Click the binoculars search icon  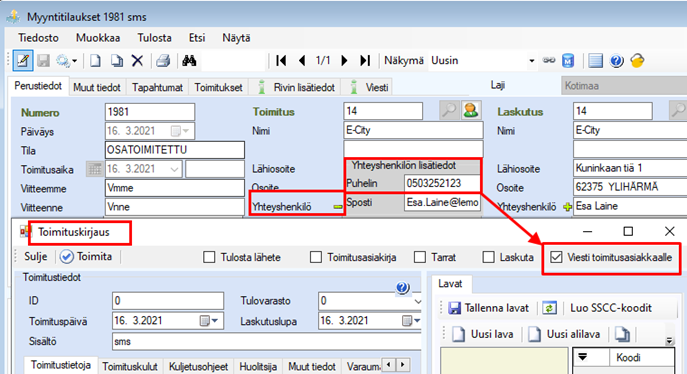(x=189, y=60)
